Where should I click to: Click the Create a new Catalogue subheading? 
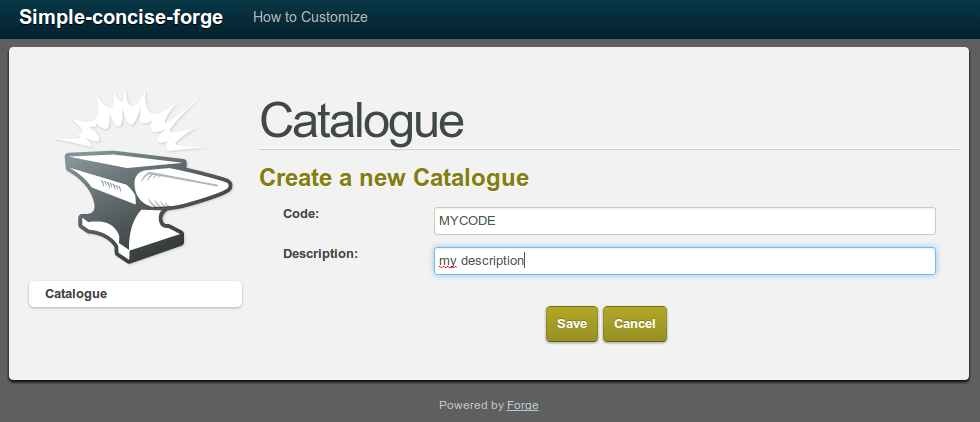[393, 178]
